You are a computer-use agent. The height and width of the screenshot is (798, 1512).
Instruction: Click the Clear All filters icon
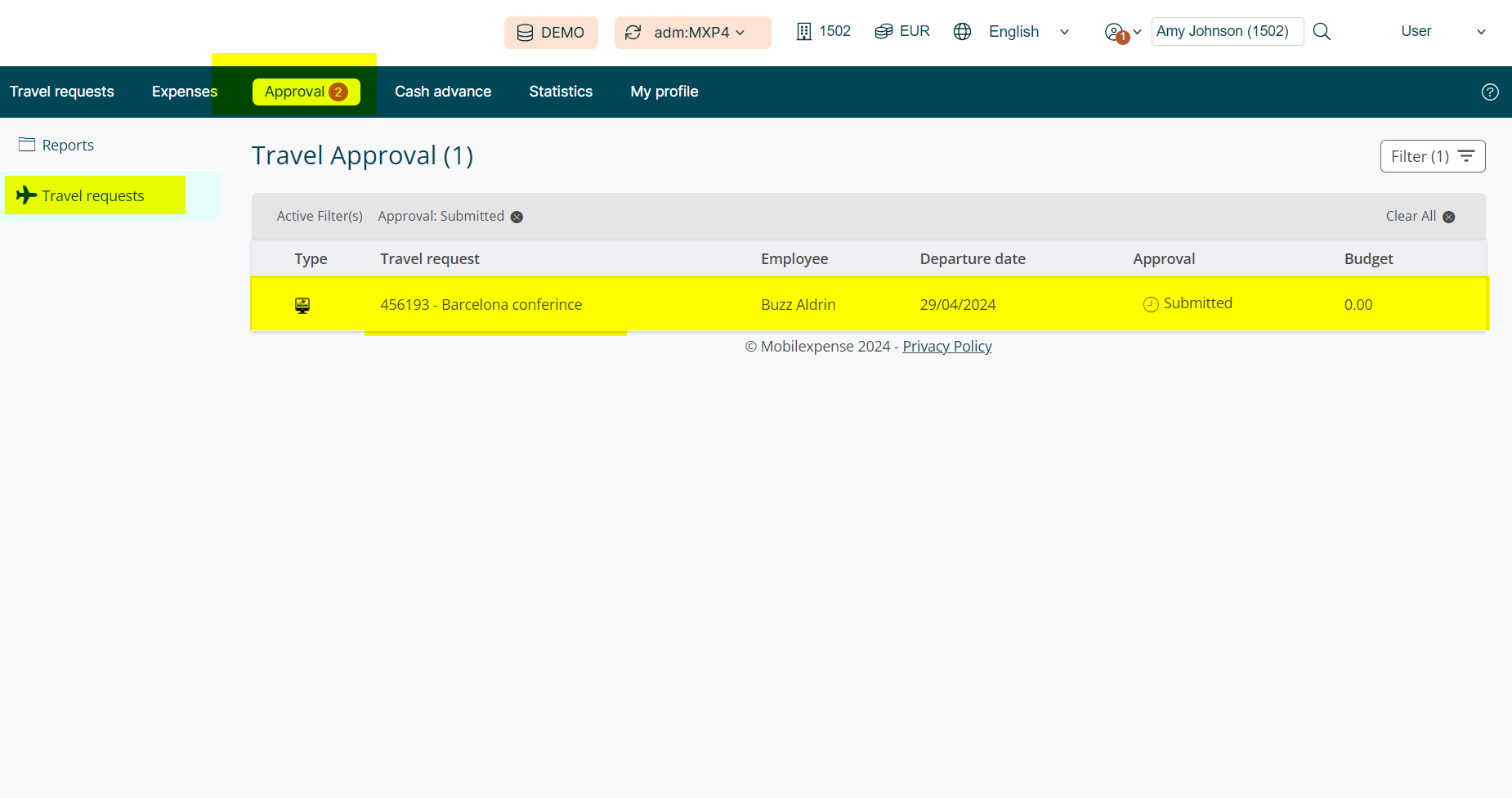point(1448,217)
